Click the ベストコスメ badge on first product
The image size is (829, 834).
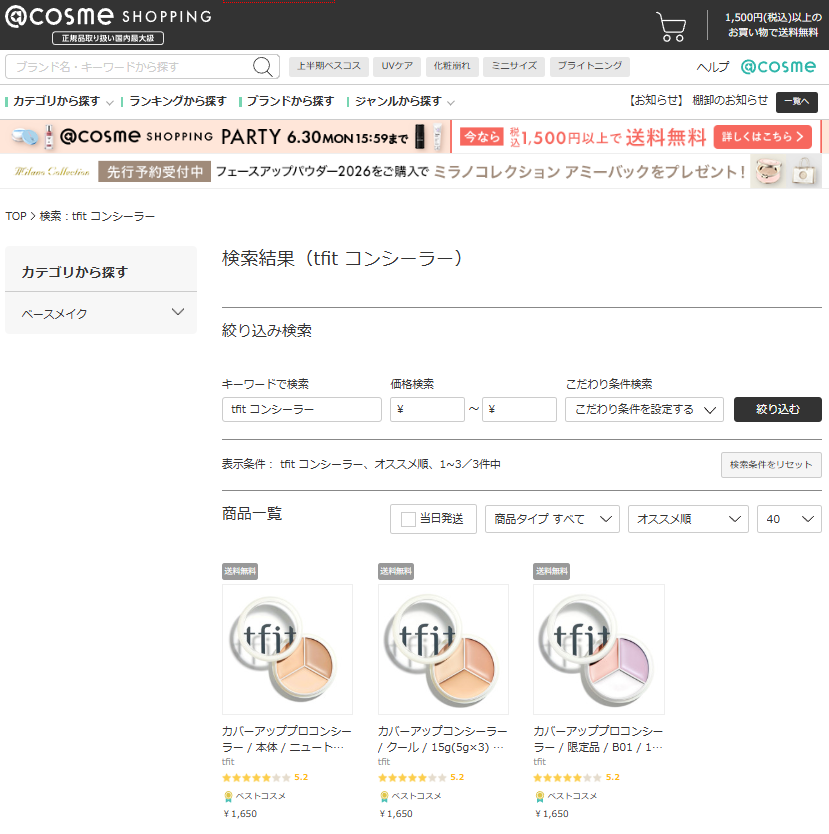(x=255, y=796)
